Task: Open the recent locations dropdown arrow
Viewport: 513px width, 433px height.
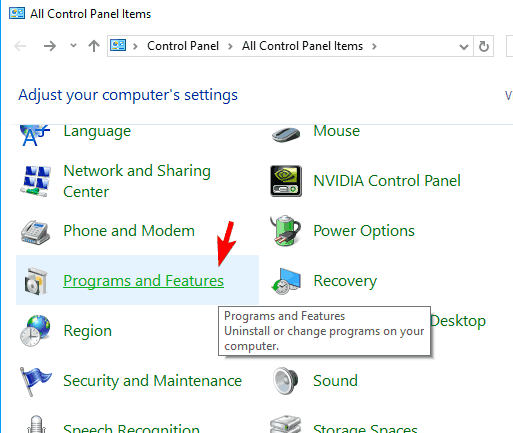Action: point(73,45)
